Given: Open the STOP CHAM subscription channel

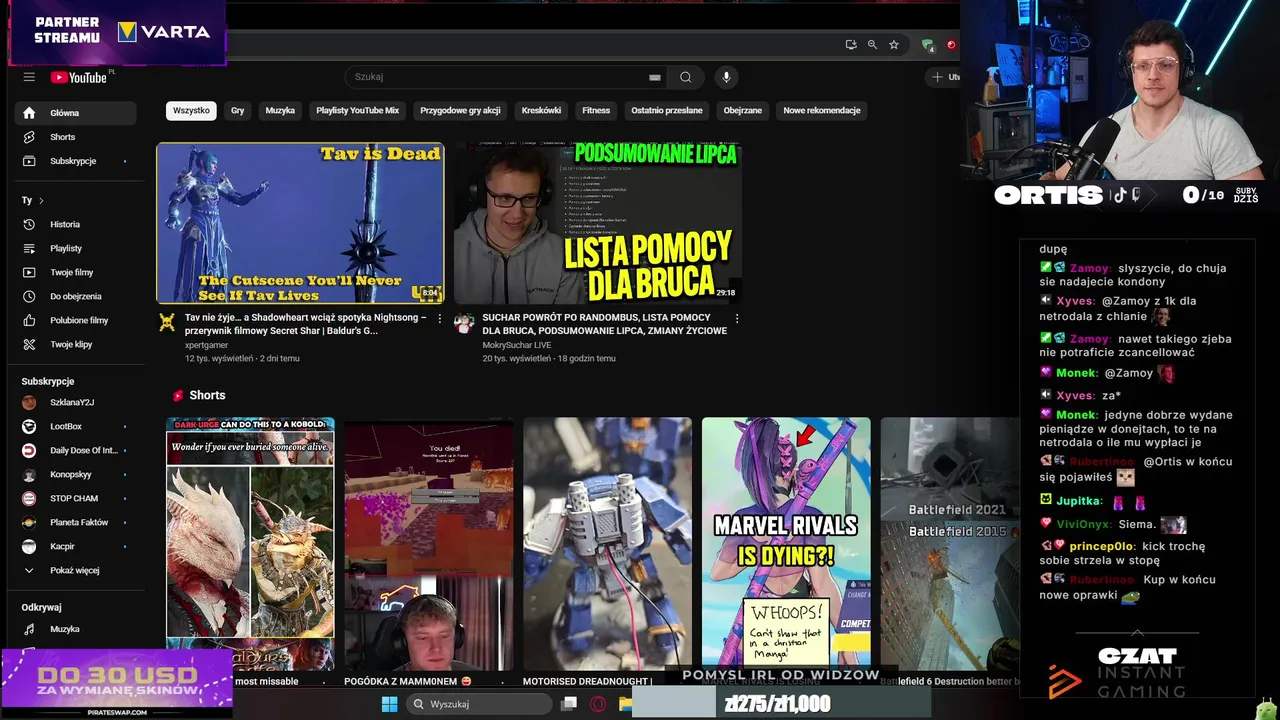Looking at the screenshot, I should tap(75, 498).
